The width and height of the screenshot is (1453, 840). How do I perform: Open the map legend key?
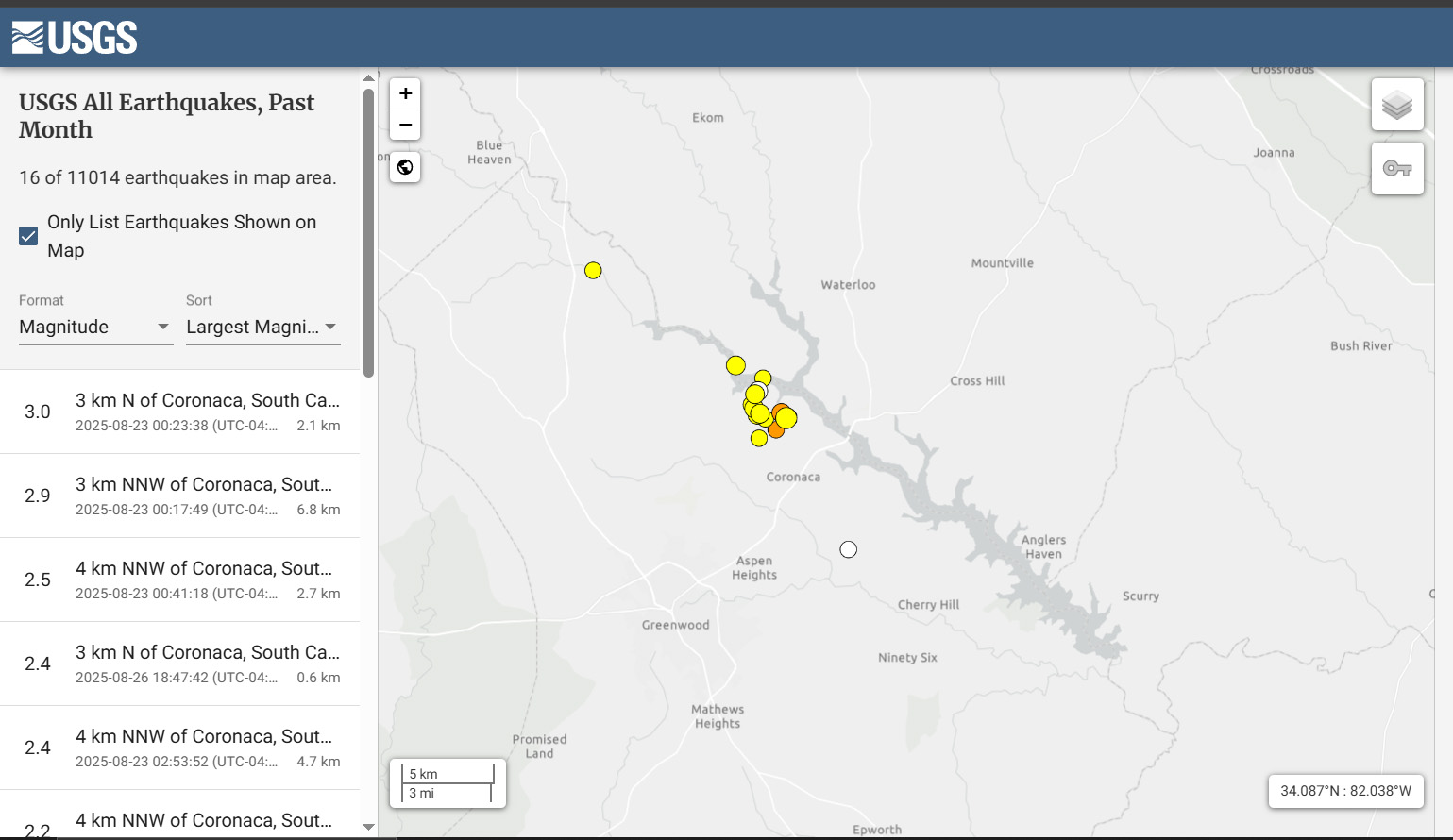coord(1397,169)
